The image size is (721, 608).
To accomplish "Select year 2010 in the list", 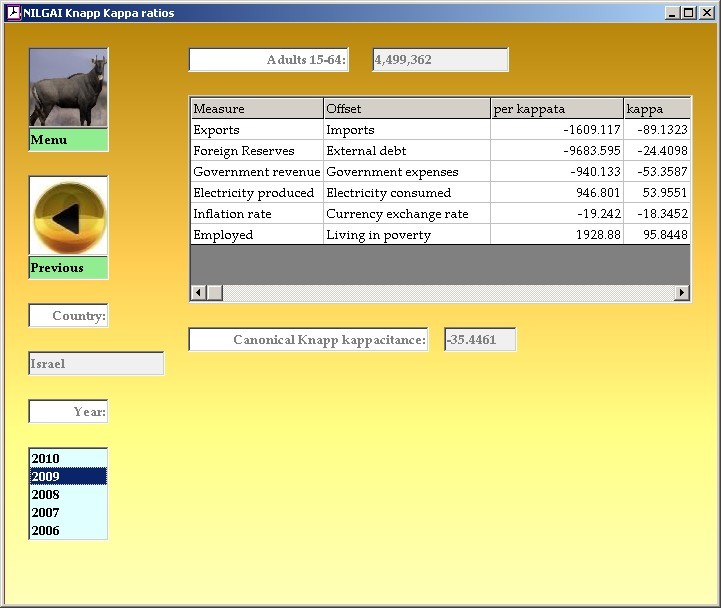I will (67, 459).
